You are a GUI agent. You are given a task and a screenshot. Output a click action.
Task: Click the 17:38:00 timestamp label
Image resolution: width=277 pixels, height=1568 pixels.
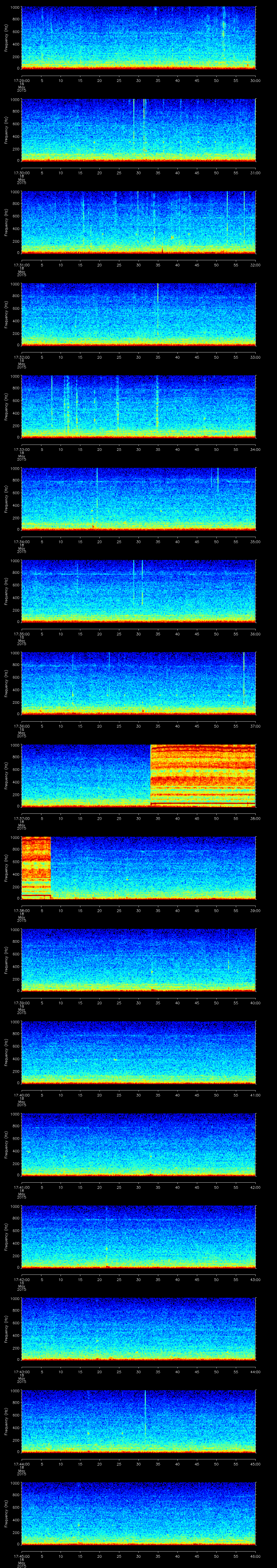[21, 910]
